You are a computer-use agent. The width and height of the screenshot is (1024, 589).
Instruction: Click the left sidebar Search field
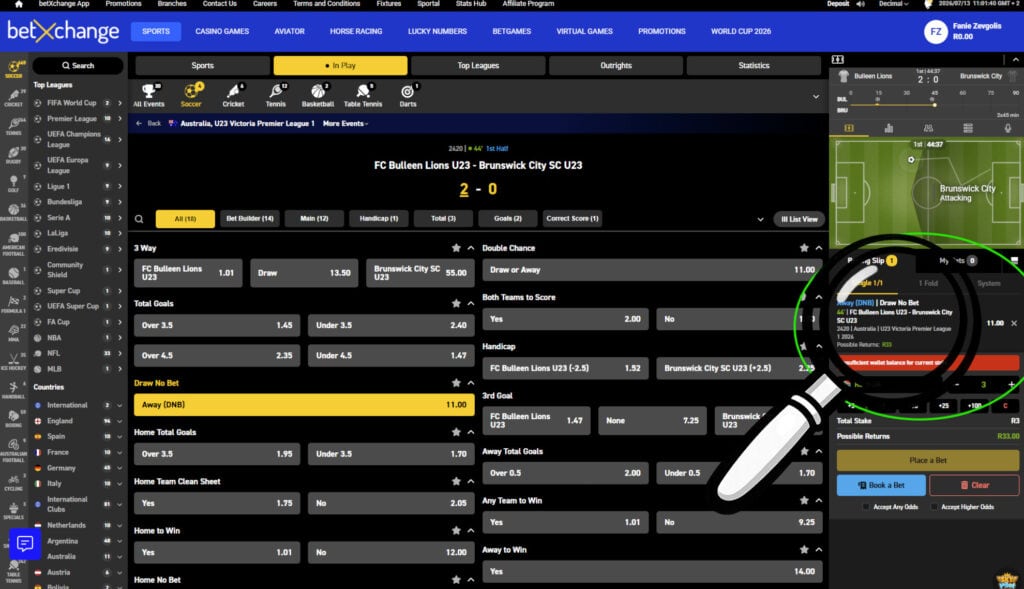78,65
